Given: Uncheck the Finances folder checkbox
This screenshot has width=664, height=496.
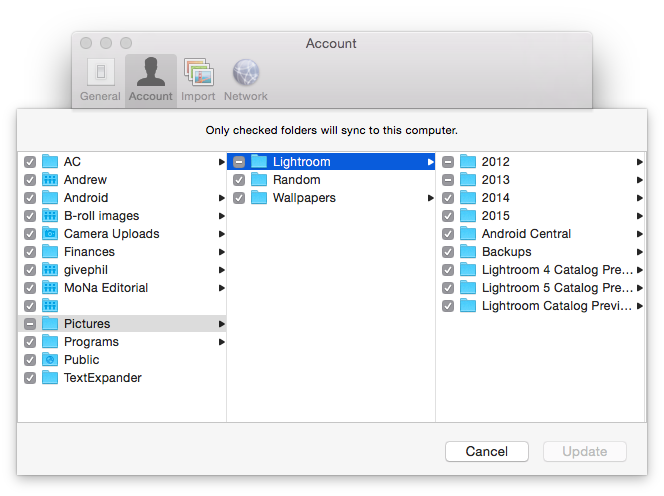Looking at the screenshot, I should [30, 252].
